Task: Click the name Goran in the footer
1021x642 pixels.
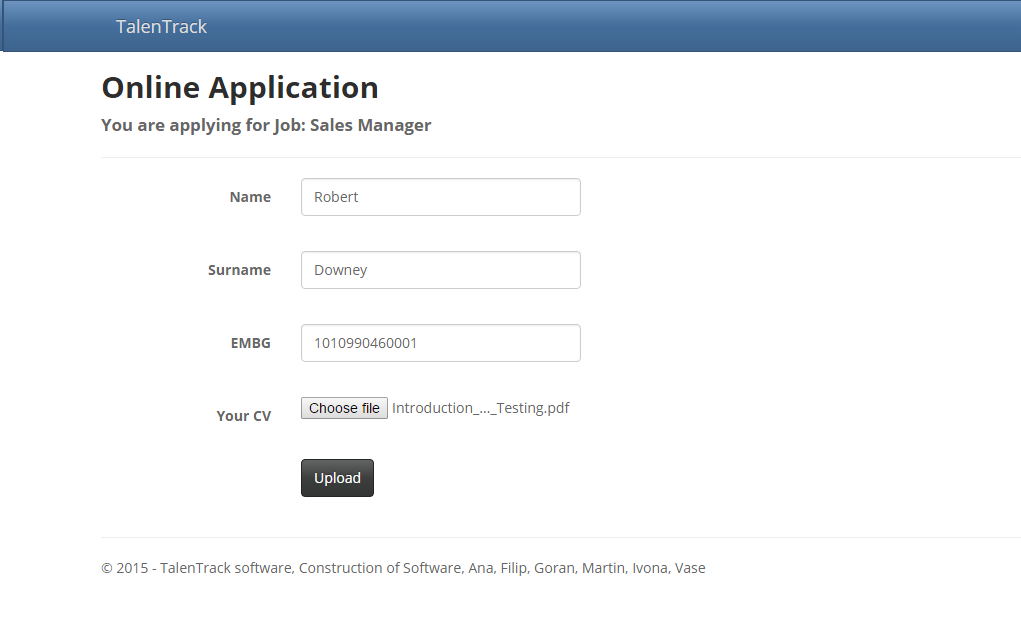Action: pos(554,568)
